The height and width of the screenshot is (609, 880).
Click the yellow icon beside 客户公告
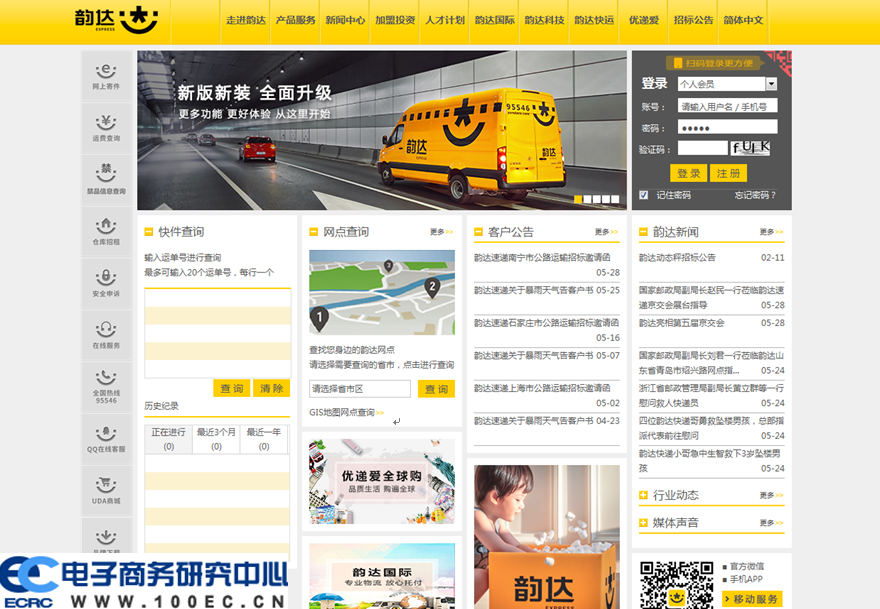(x=478, y=232)
